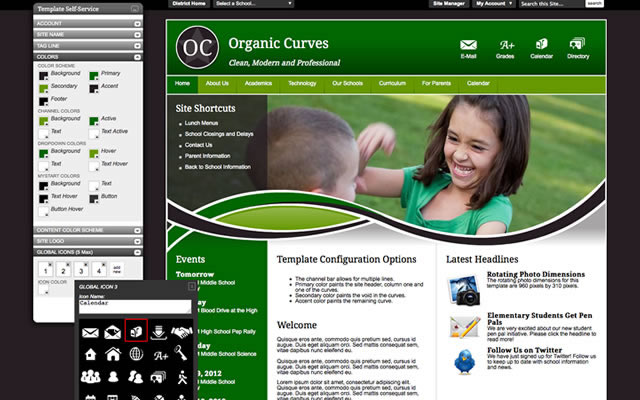This screenshot has width=640, height=400.
Task: Click the E-Mail envelope icon in header
Action: pos(468,46)
